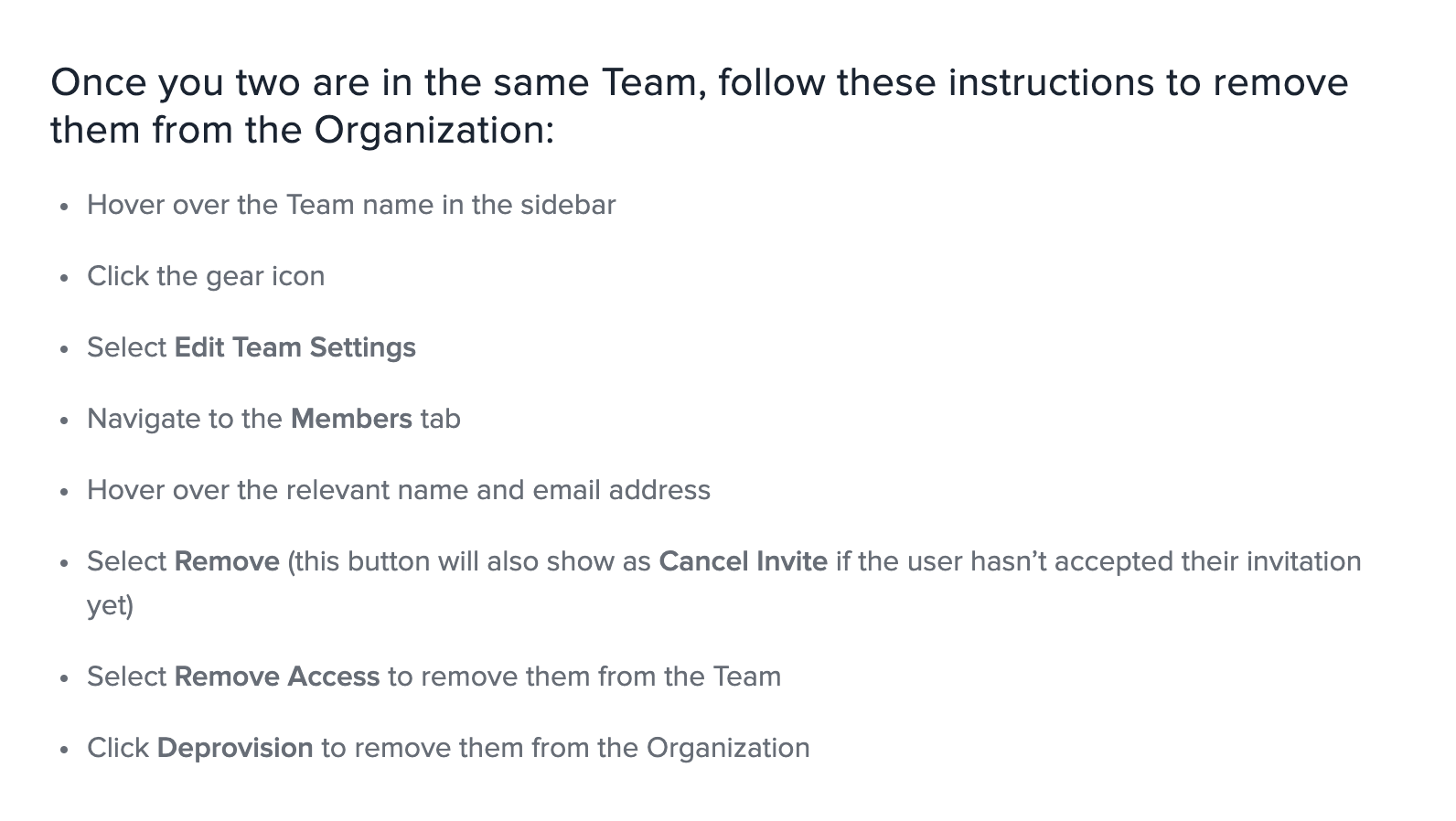Click the word 'instructions' in the heading
Viewport: 1456px width, 821px height.
point(1051,83)
